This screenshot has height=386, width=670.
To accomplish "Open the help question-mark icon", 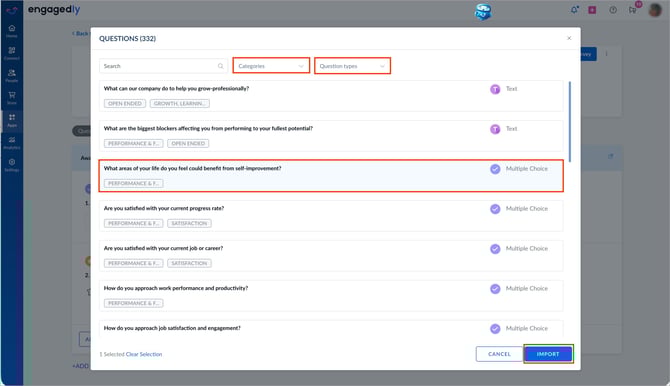I will [x=613, y=10].
